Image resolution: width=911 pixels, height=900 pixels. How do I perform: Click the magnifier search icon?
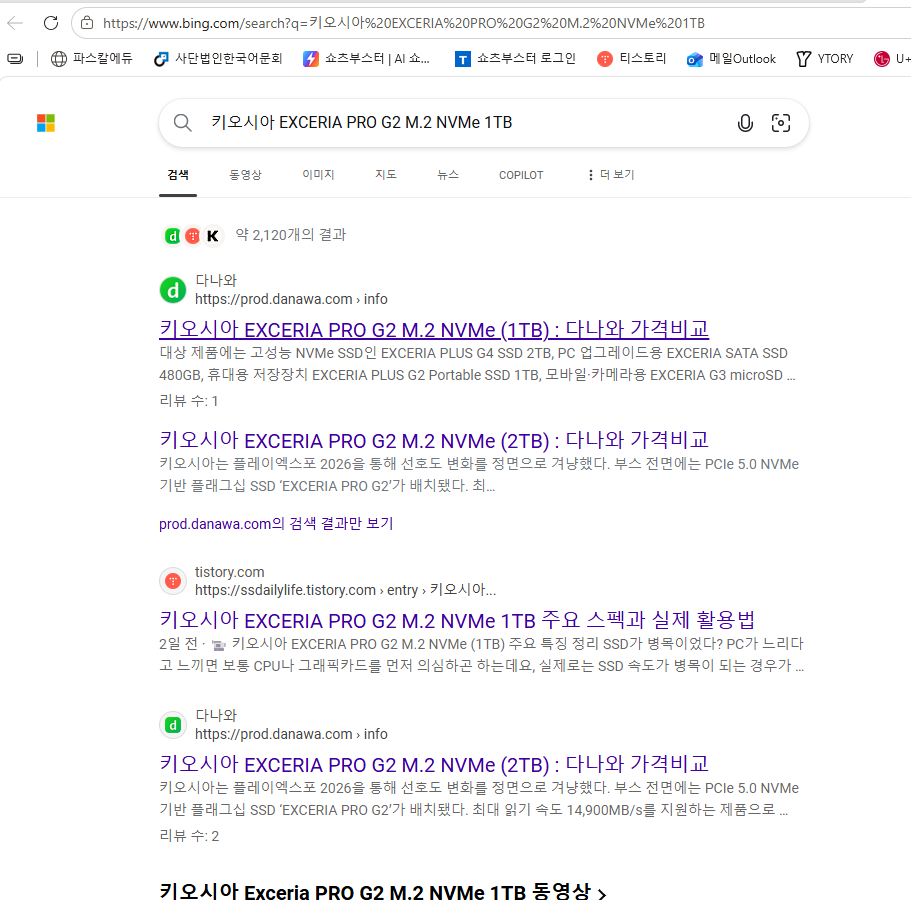(182, 123)
